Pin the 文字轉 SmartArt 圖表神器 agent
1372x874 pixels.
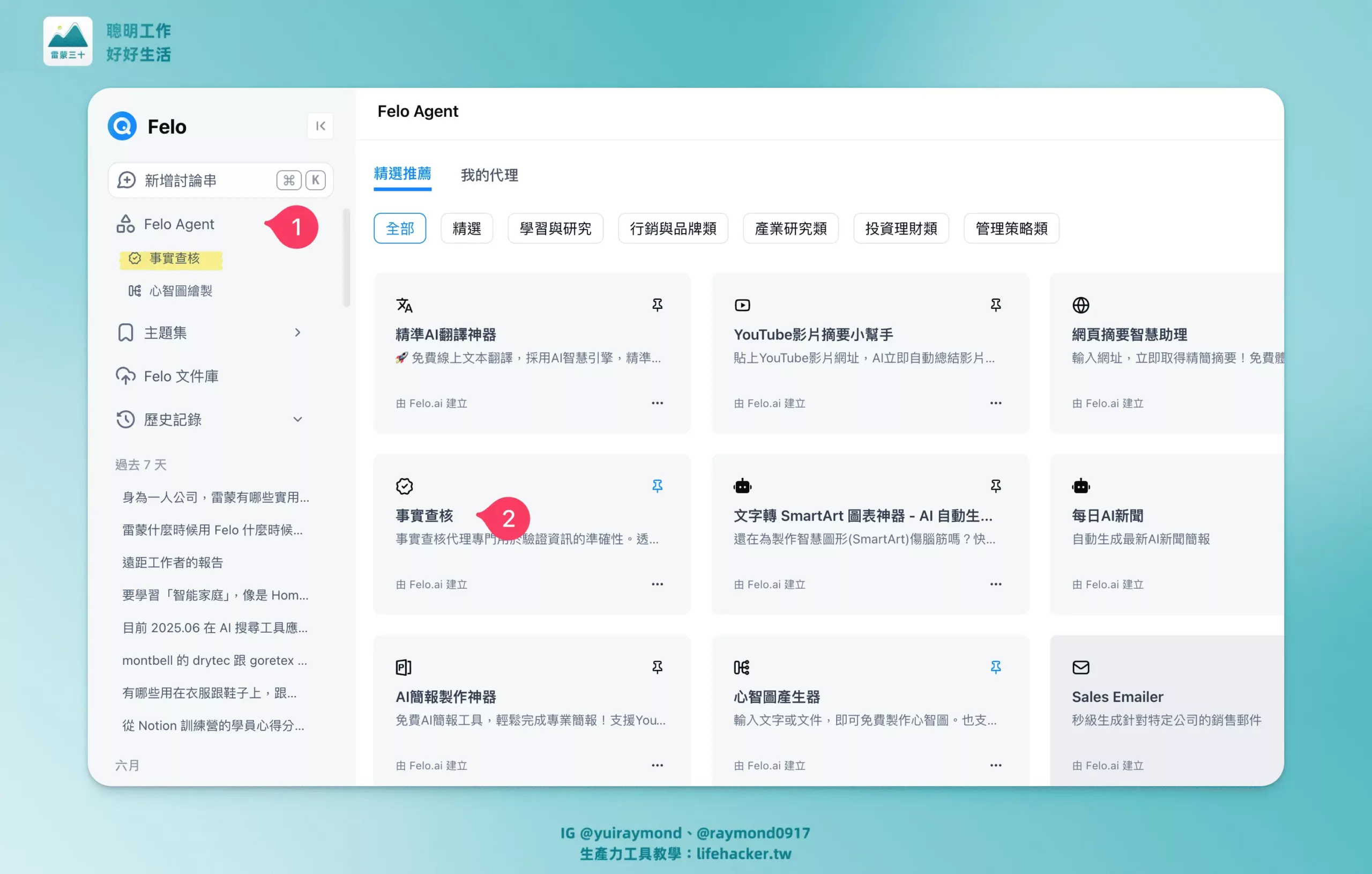[x=995, y=486]
